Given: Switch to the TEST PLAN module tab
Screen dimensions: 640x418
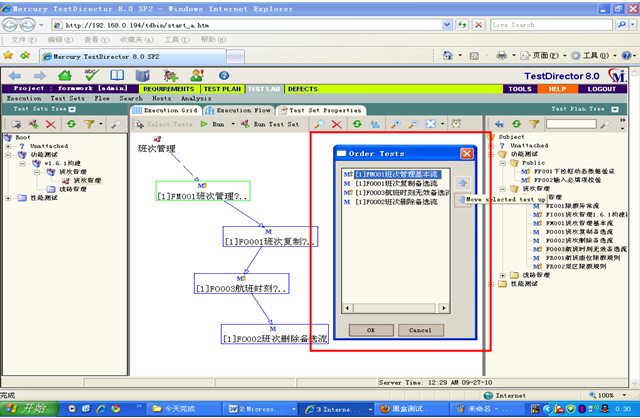Looking at the screenshot, I should 222,89.
